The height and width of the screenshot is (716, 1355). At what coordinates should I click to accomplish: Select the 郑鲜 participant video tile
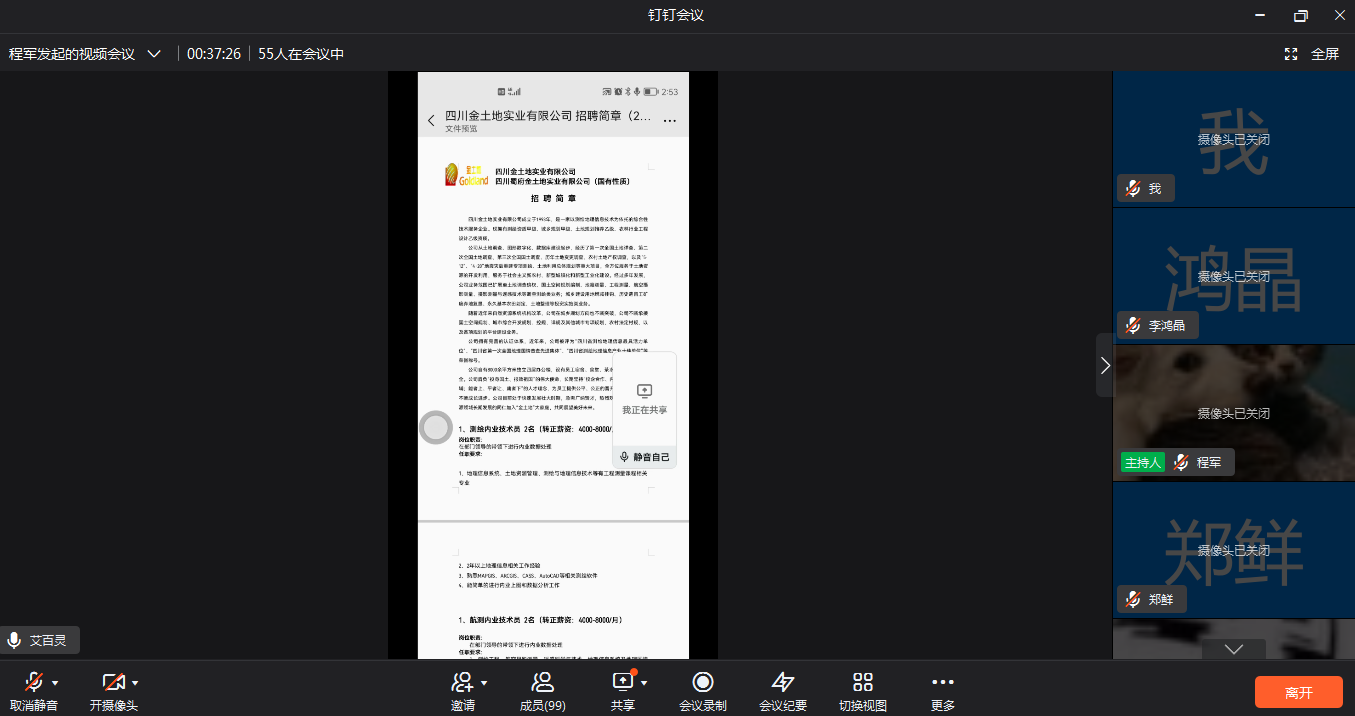click(x=1234, y=550)
